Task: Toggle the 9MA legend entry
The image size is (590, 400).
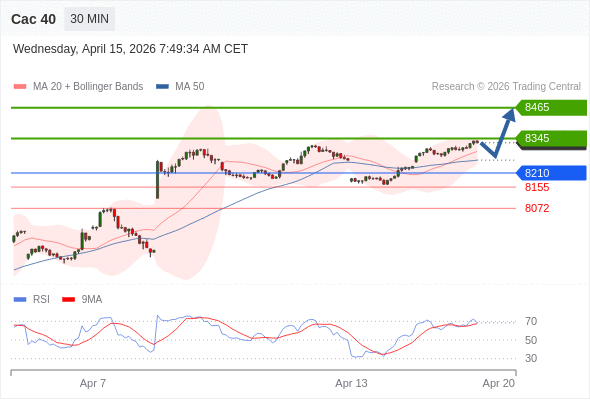Action: (82, 300)
